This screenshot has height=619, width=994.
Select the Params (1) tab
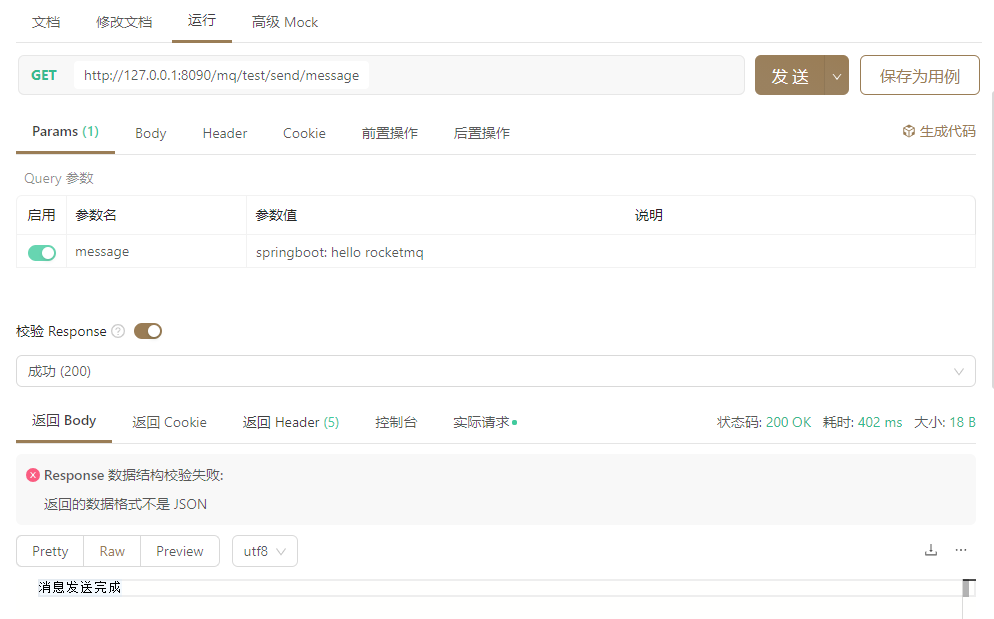pyautogui.click(x=65, y=132)
